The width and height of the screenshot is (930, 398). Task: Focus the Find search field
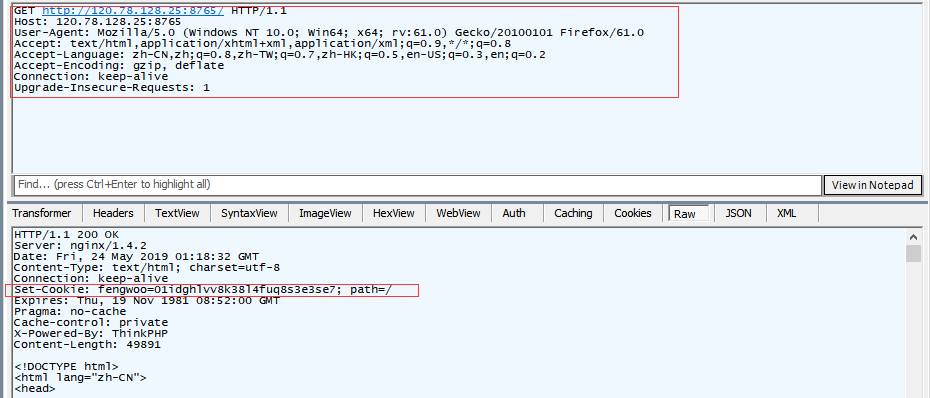(418, 184)
